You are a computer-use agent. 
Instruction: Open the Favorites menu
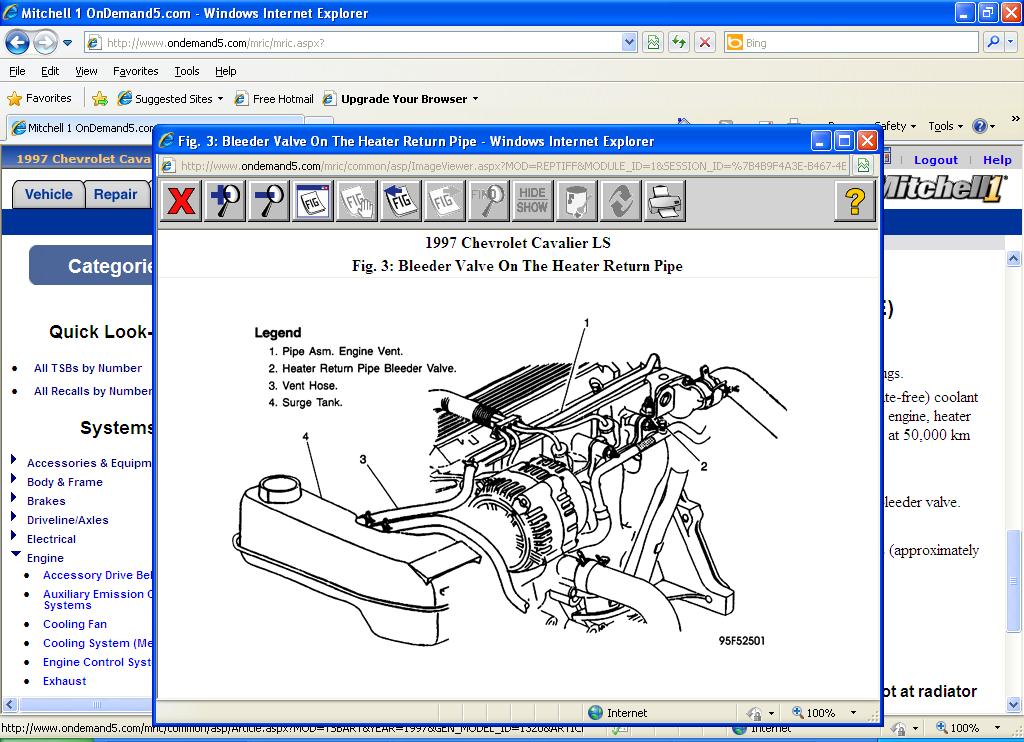click(135, 71)
